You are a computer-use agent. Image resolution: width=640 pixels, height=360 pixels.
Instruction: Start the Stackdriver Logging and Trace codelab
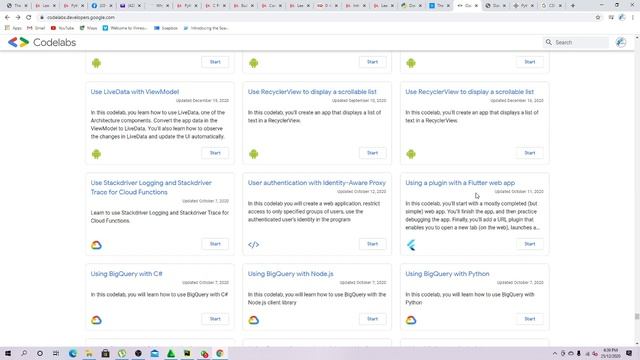point(215,244)
